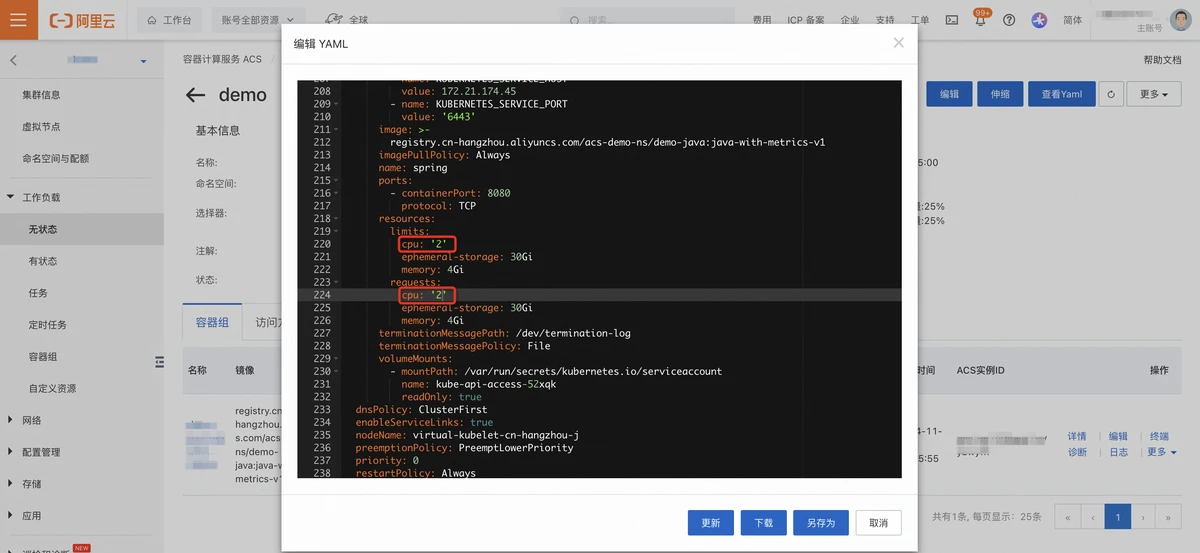This screenshot has width=1200, height=553.
Task: Click the user avatar icon
Action: coord(1039,20)
